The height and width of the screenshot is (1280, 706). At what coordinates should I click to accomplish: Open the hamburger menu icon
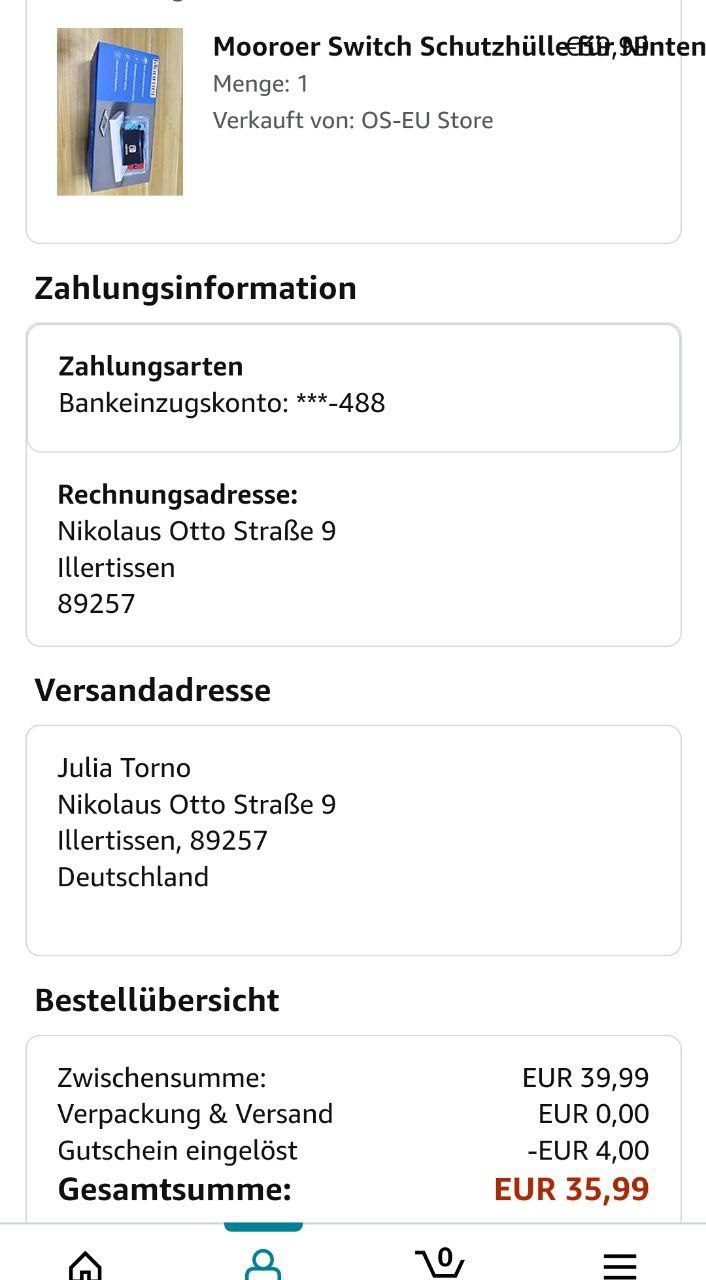click(x=620, y=1264)
